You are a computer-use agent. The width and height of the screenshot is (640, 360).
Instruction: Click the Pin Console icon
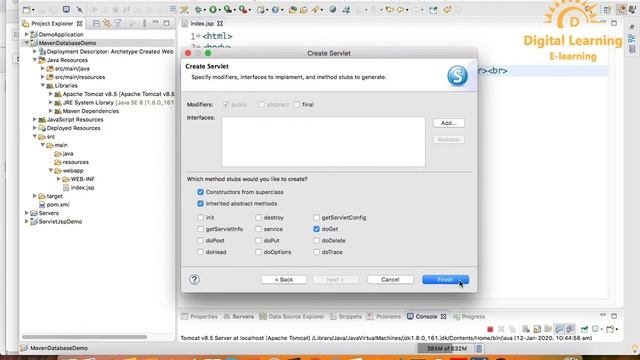click(584, 329)
